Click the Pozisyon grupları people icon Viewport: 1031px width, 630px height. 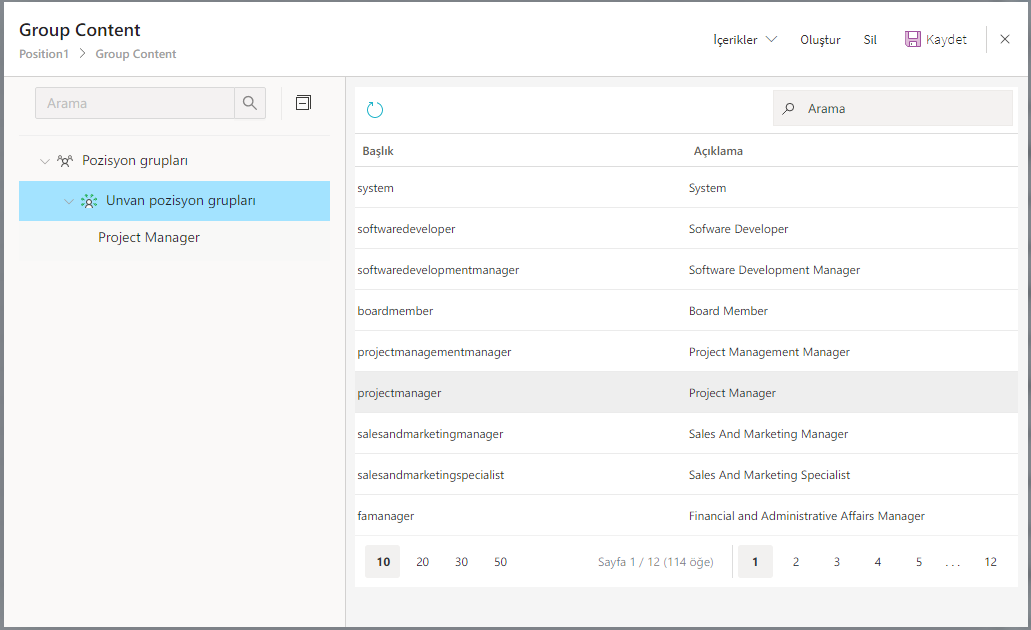pyautogui.click(x=66, y=160)
